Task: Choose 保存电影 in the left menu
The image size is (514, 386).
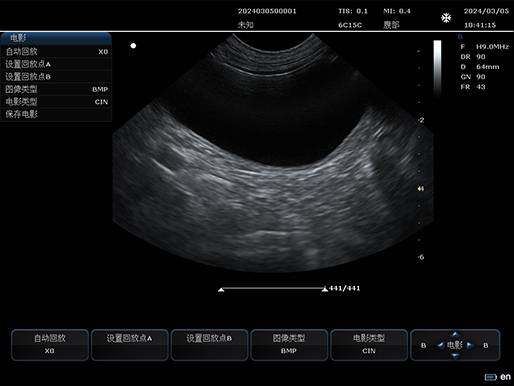Action: (56, 114)
